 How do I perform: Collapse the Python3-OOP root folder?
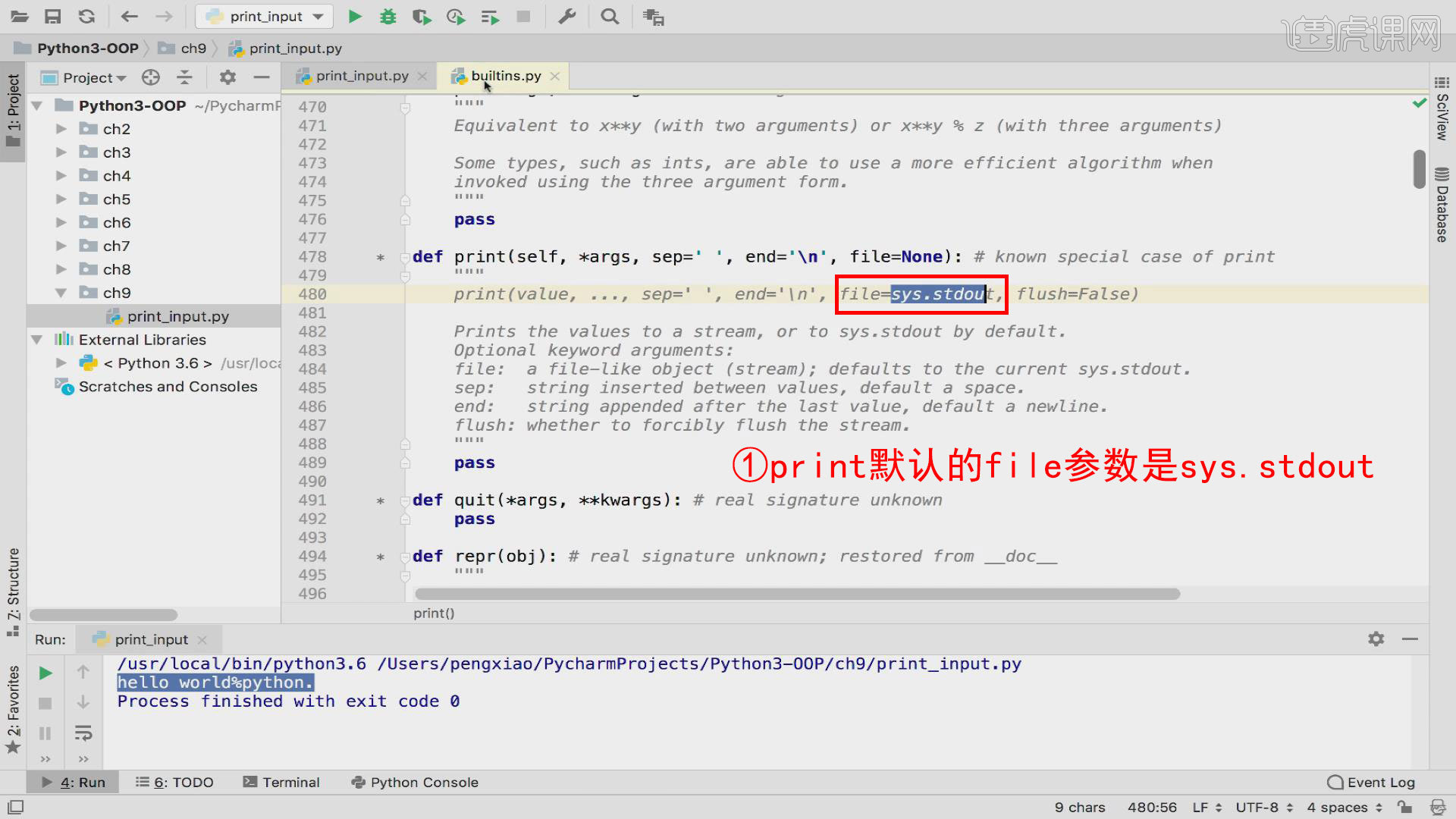tap(36, 105)
